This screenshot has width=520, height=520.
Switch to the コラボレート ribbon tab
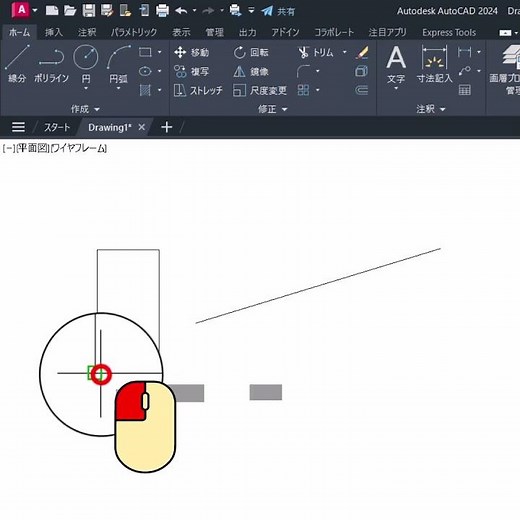(334, 32)
